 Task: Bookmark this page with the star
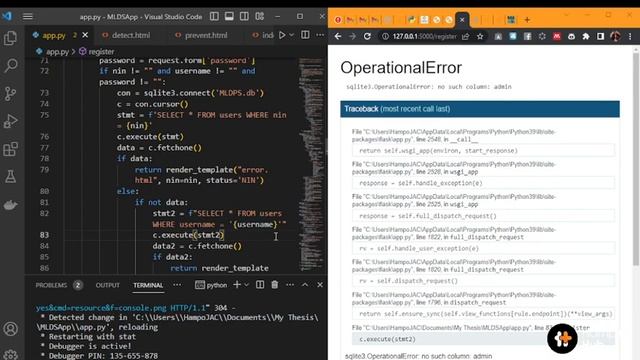point(480,36)
